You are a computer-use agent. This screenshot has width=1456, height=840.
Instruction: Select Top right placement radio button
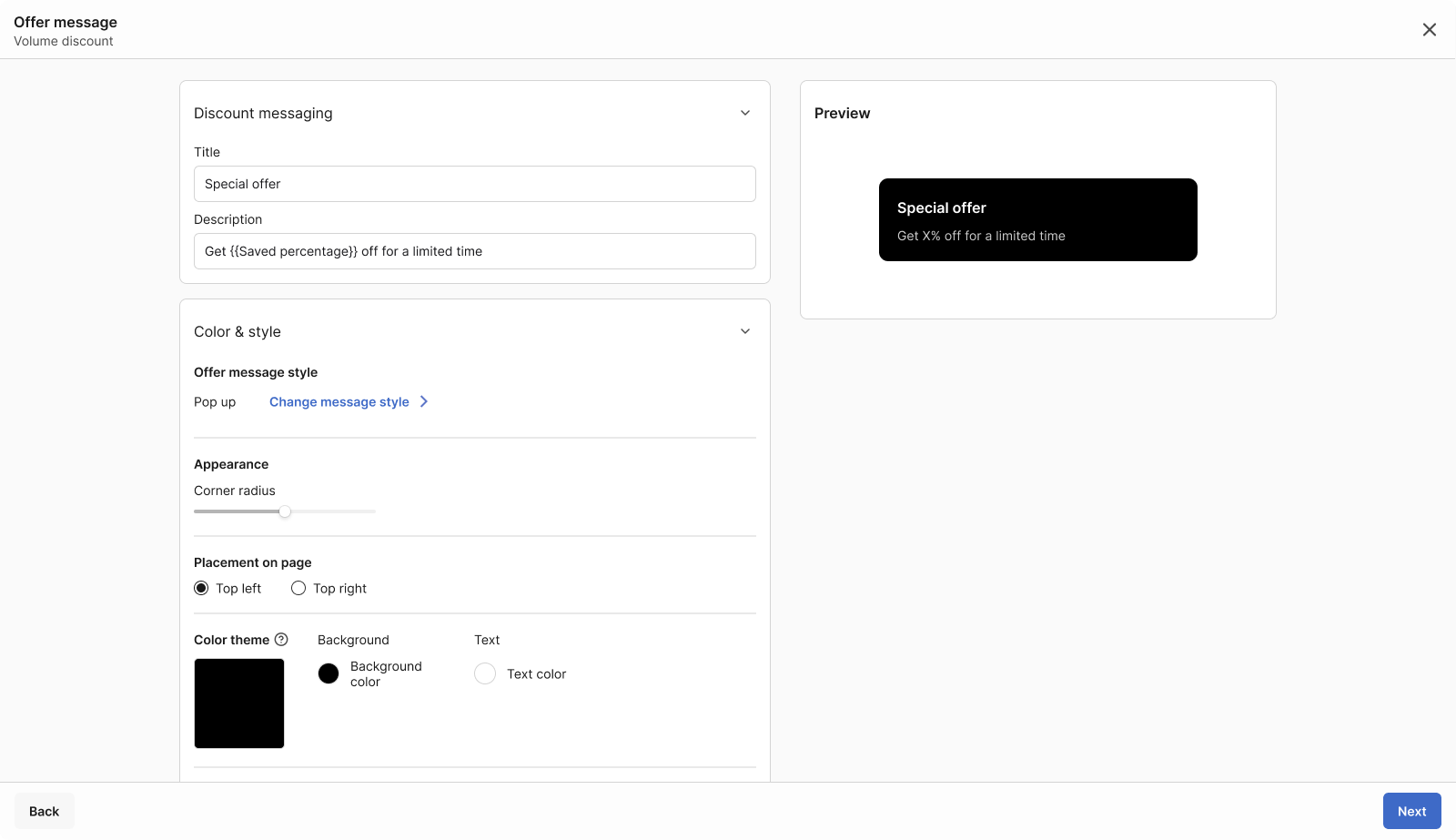click(298, 588)
